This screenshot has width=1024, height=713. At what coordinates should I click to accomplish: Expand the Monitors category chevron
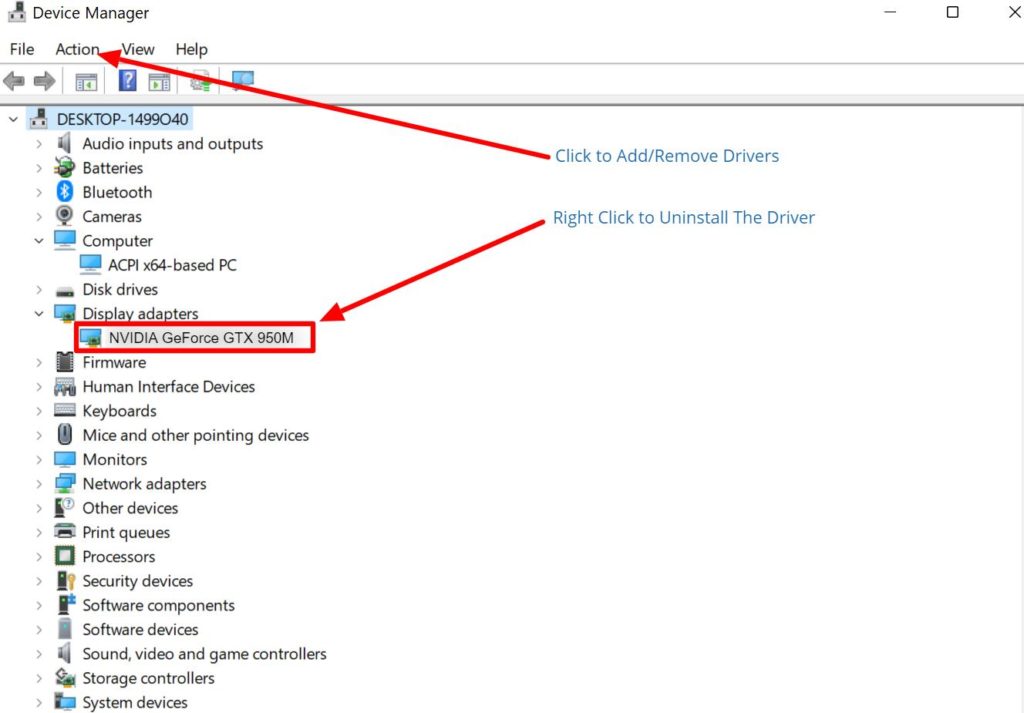click(x=39, y=460)
